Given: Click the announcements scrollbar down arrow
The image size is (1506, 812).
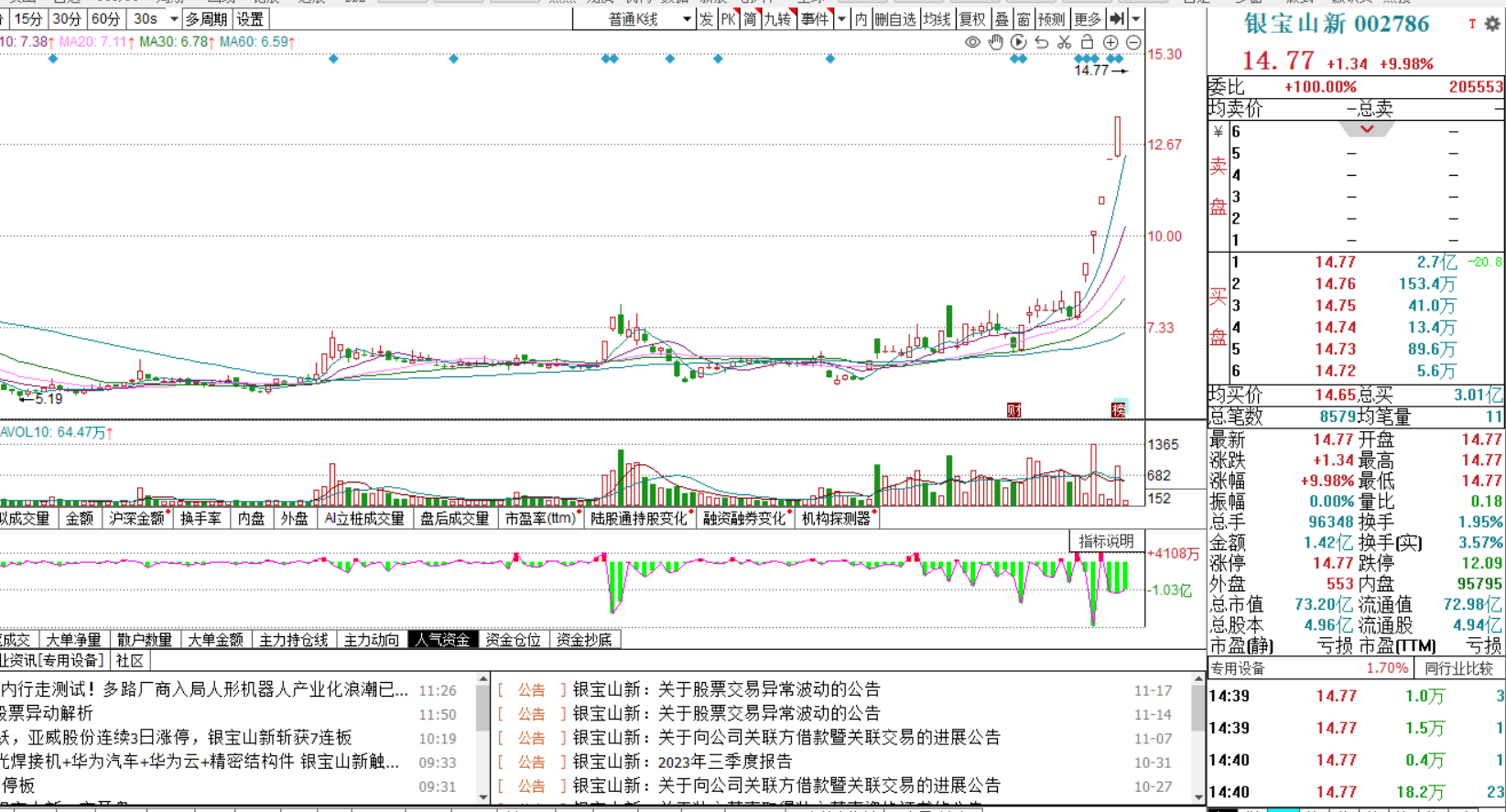Looking at the screenshot, I should [x=1197, y=797].
